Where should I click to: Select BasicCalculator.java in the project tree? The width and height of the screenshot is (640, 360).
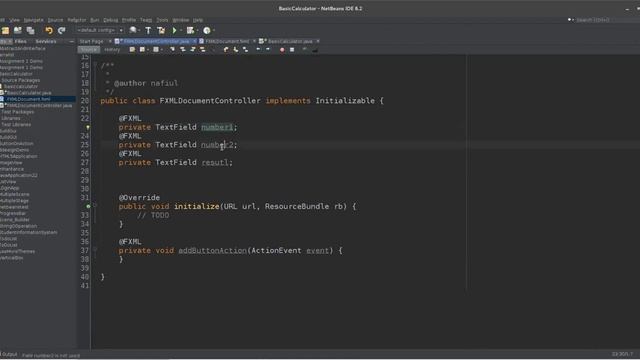click(x=29, y=93)
